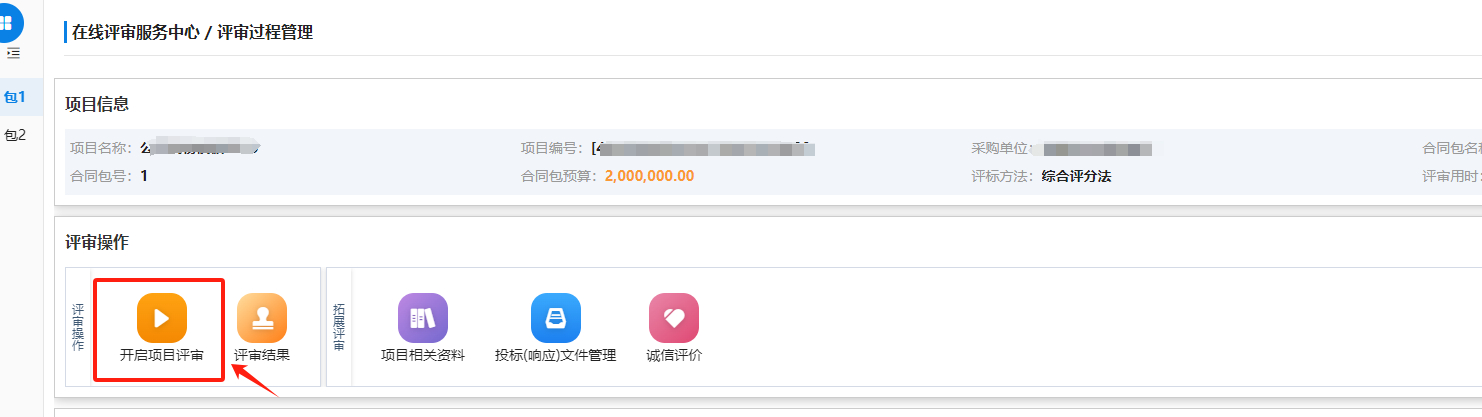Select the vertical 评审操作 group label
The height and width of the screenshot is (417, 1482).
[x=78, y=326]
